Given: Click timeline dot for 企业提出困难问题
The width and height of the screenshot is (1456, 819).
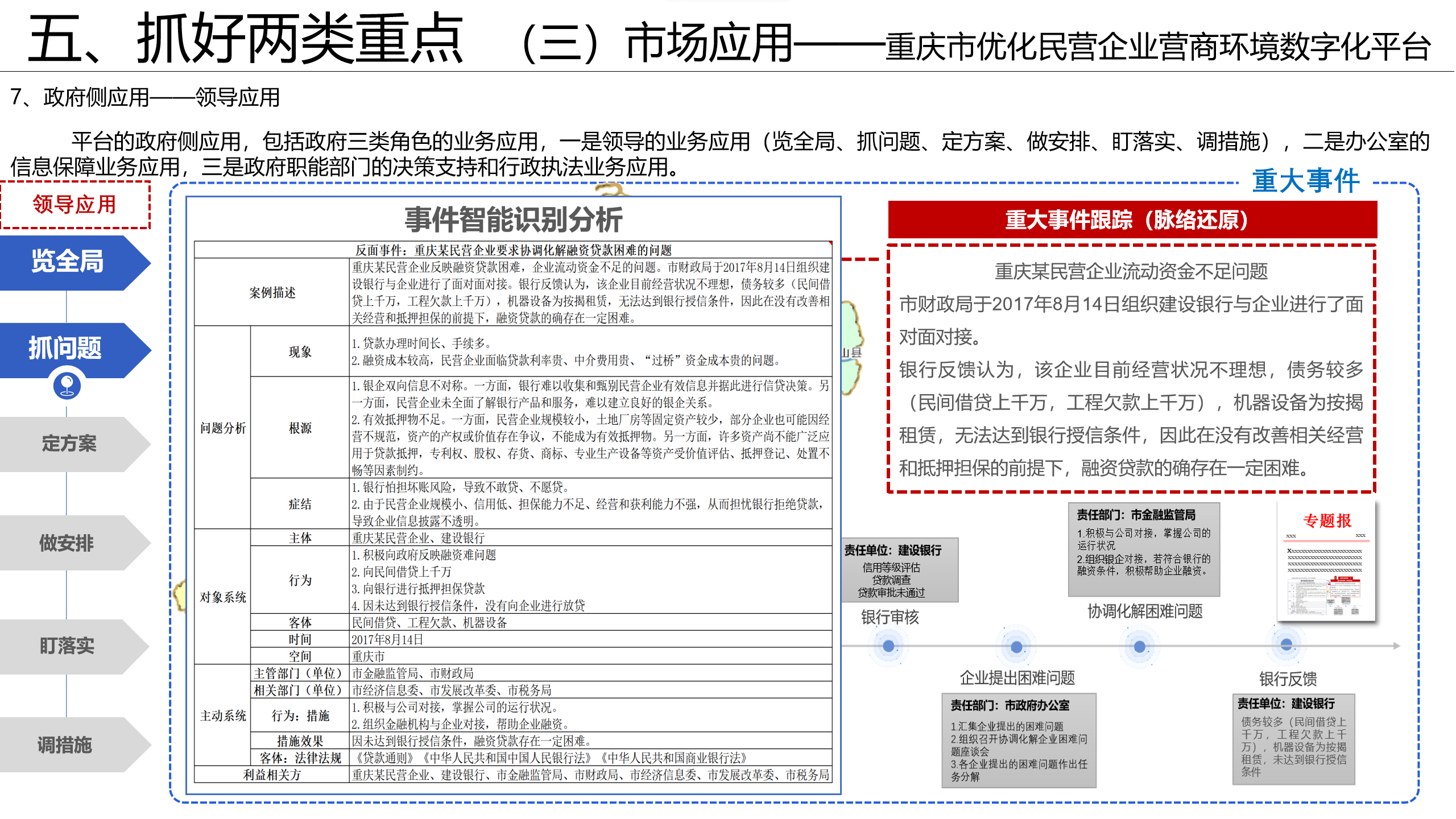Looking at the screenshot, I should coord(1016,647).
